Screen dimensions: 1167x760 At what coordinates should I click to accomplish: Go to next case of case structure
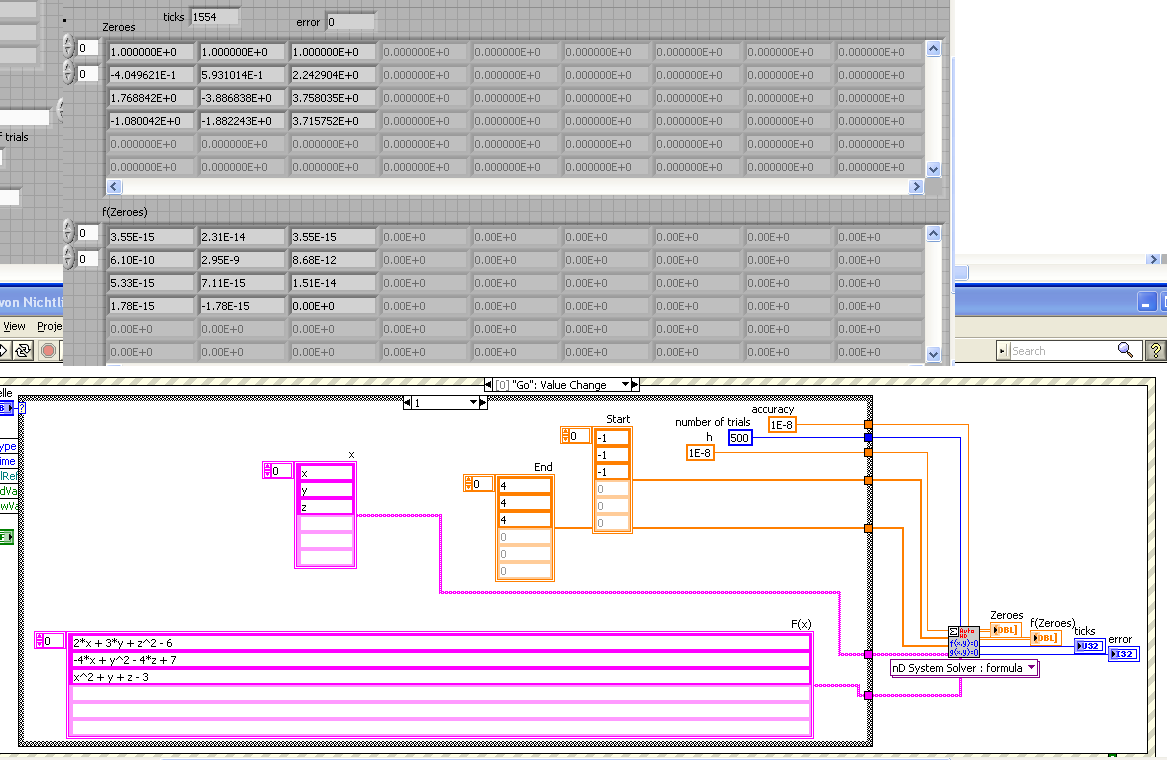click(483, 403)
